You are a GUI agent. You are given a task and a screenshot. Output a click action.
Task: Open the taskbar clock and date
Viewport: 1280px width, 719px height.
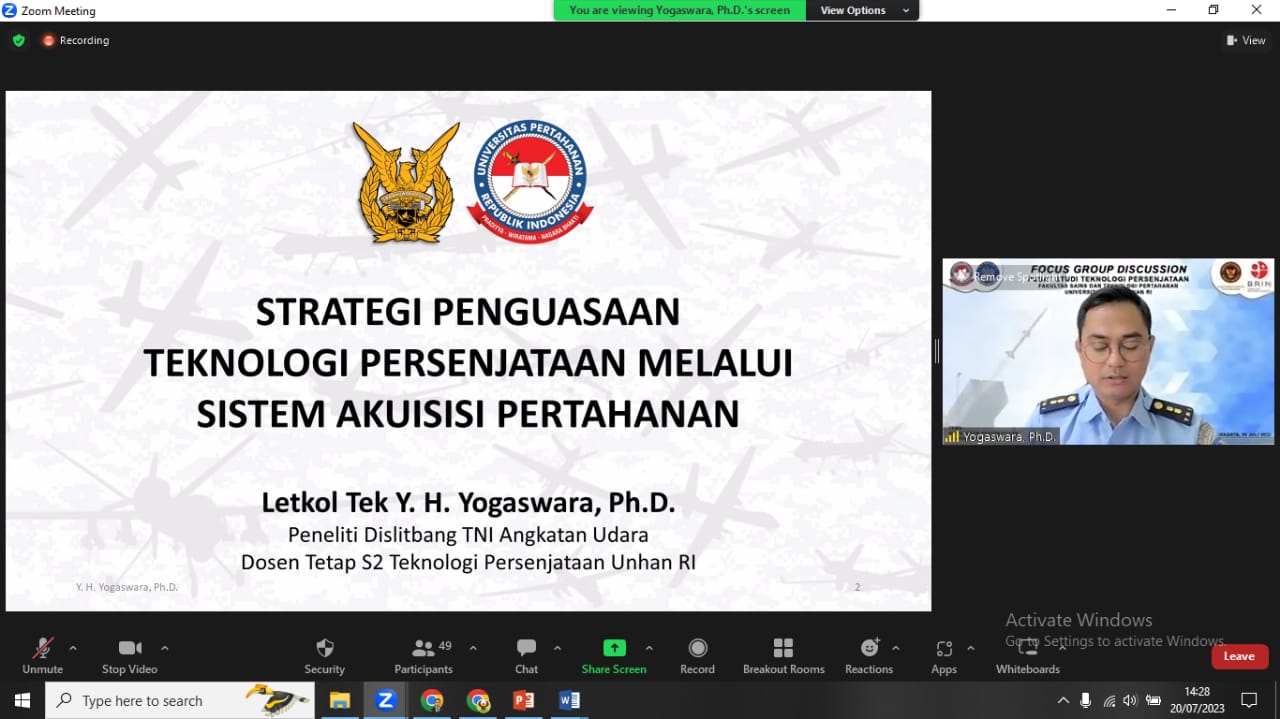pos(1197,700)
